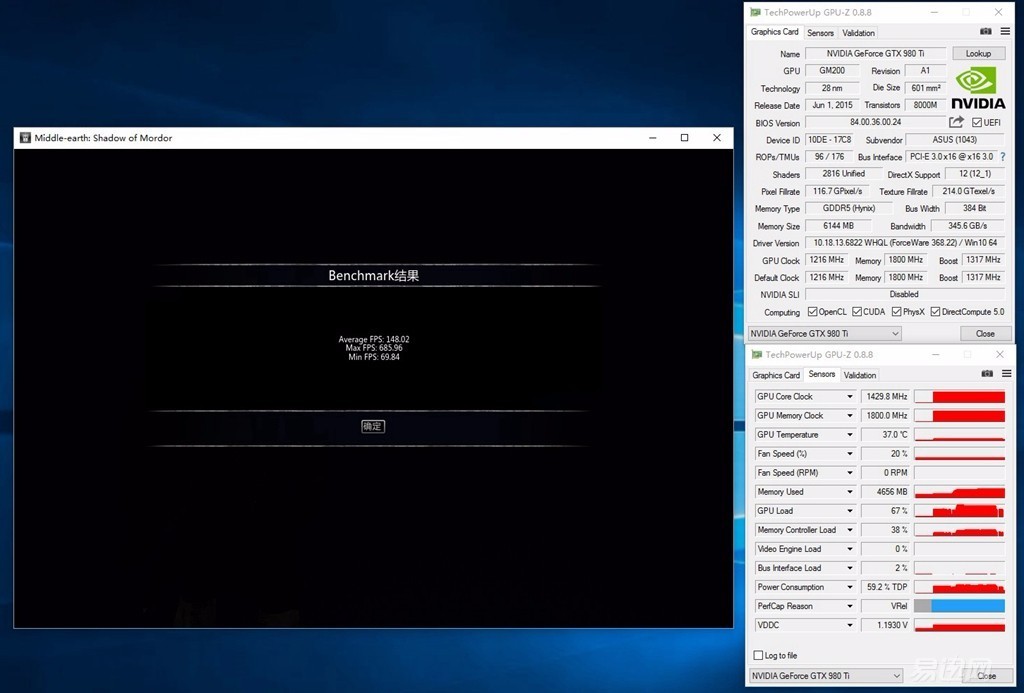Open the Power Consumption sensor dropdown

coord(850,587)
